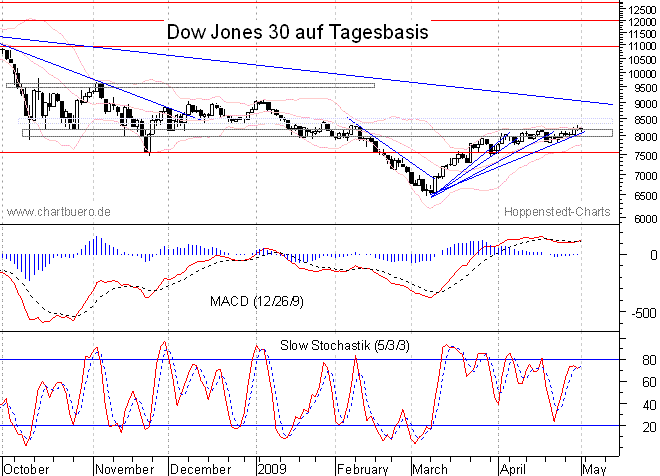Screen dimensions: 660x476
Task: Click the 12000 price axis value
Action: pos(642,22)
